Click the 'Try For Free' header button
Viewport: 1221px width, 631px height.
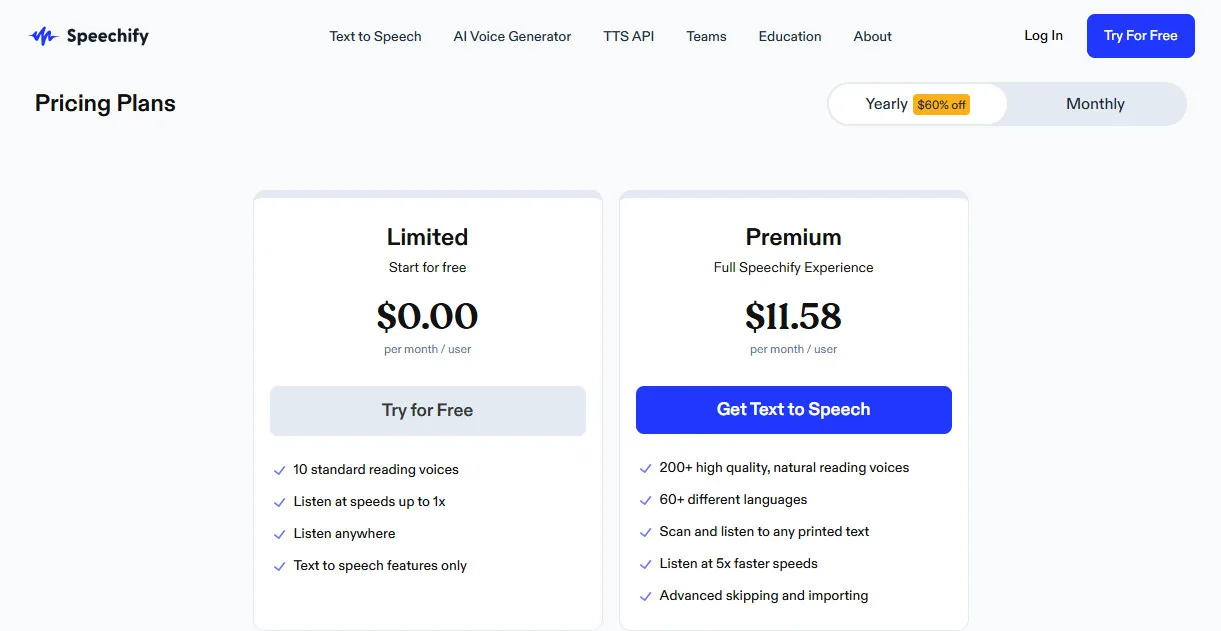[x=1140, y=35]
